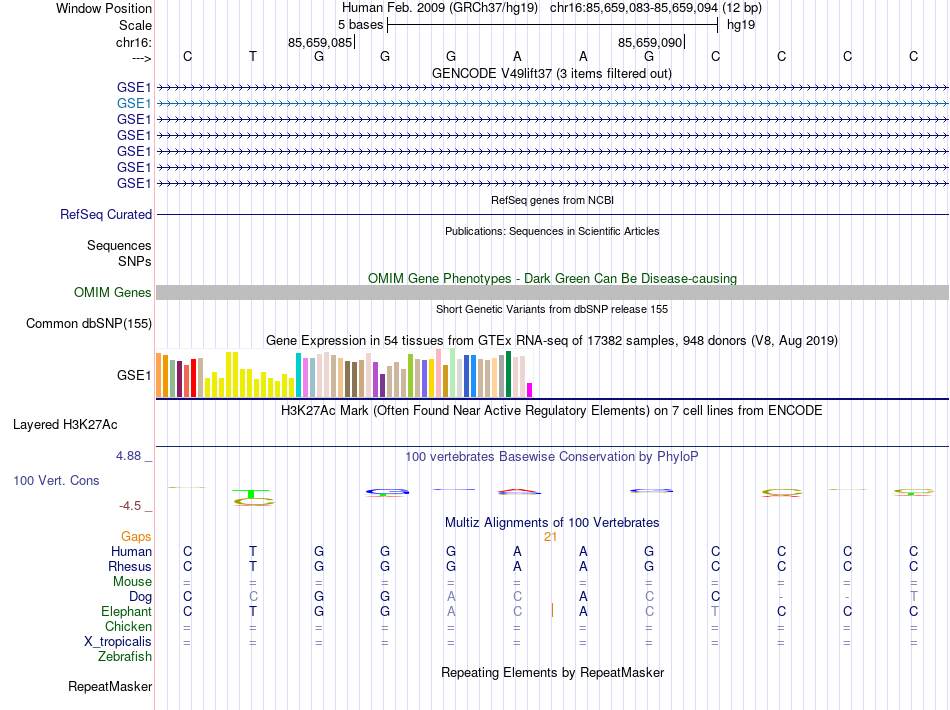Click the OMIM Genes track label
This screenshot has height=710, width=950.
point(112,293)
